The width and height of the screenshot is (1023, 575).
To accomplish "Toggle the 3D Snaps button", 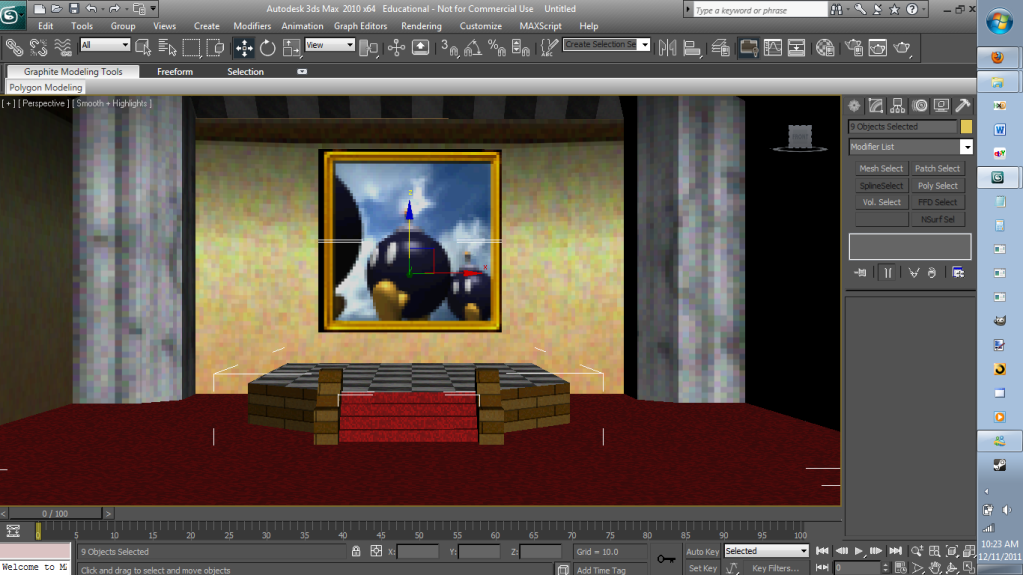I will (x=449, y=47).
